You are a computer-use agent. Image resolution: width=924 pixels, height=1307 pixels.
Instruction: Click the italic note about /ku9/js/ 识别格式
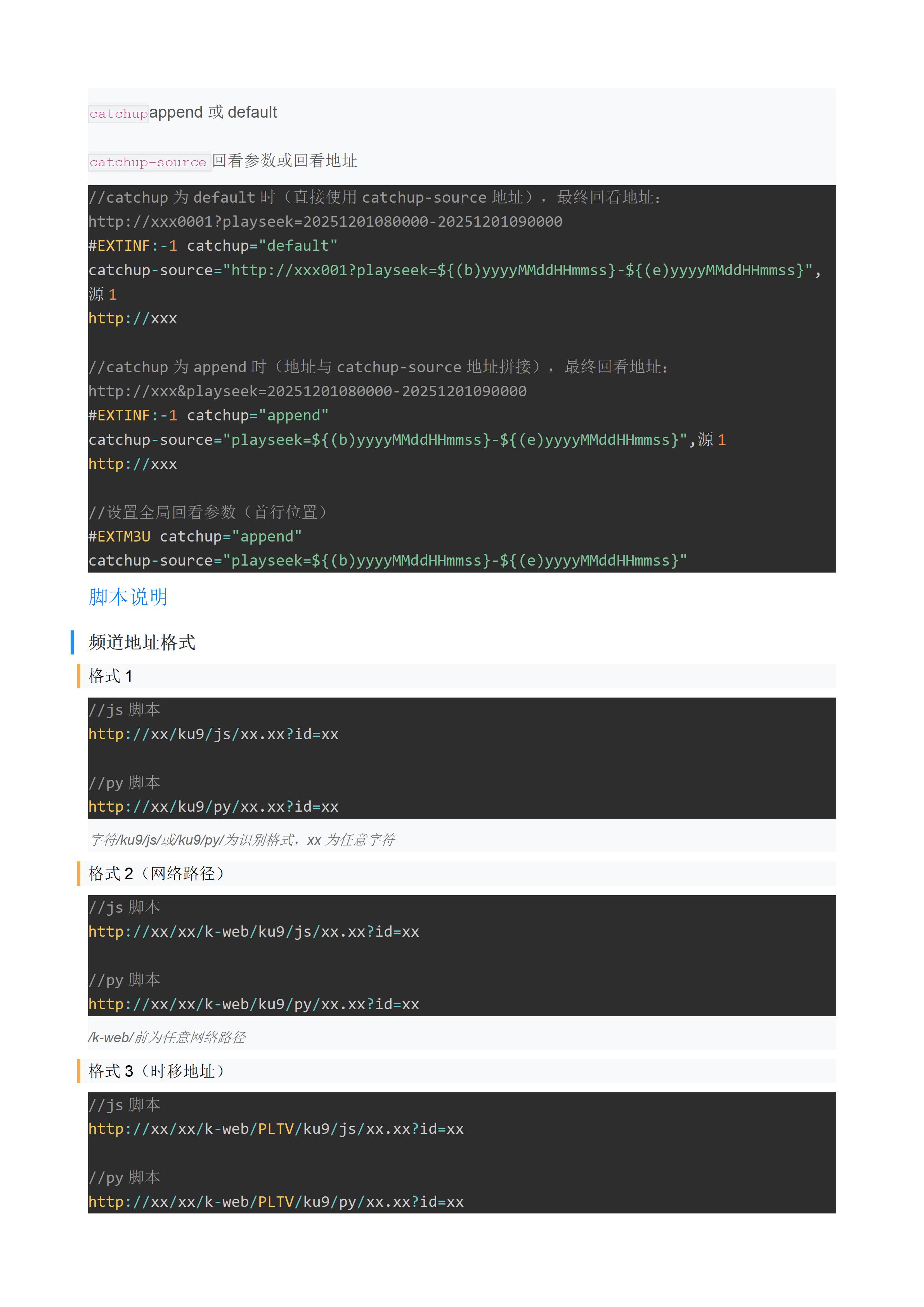pos(242,840)
